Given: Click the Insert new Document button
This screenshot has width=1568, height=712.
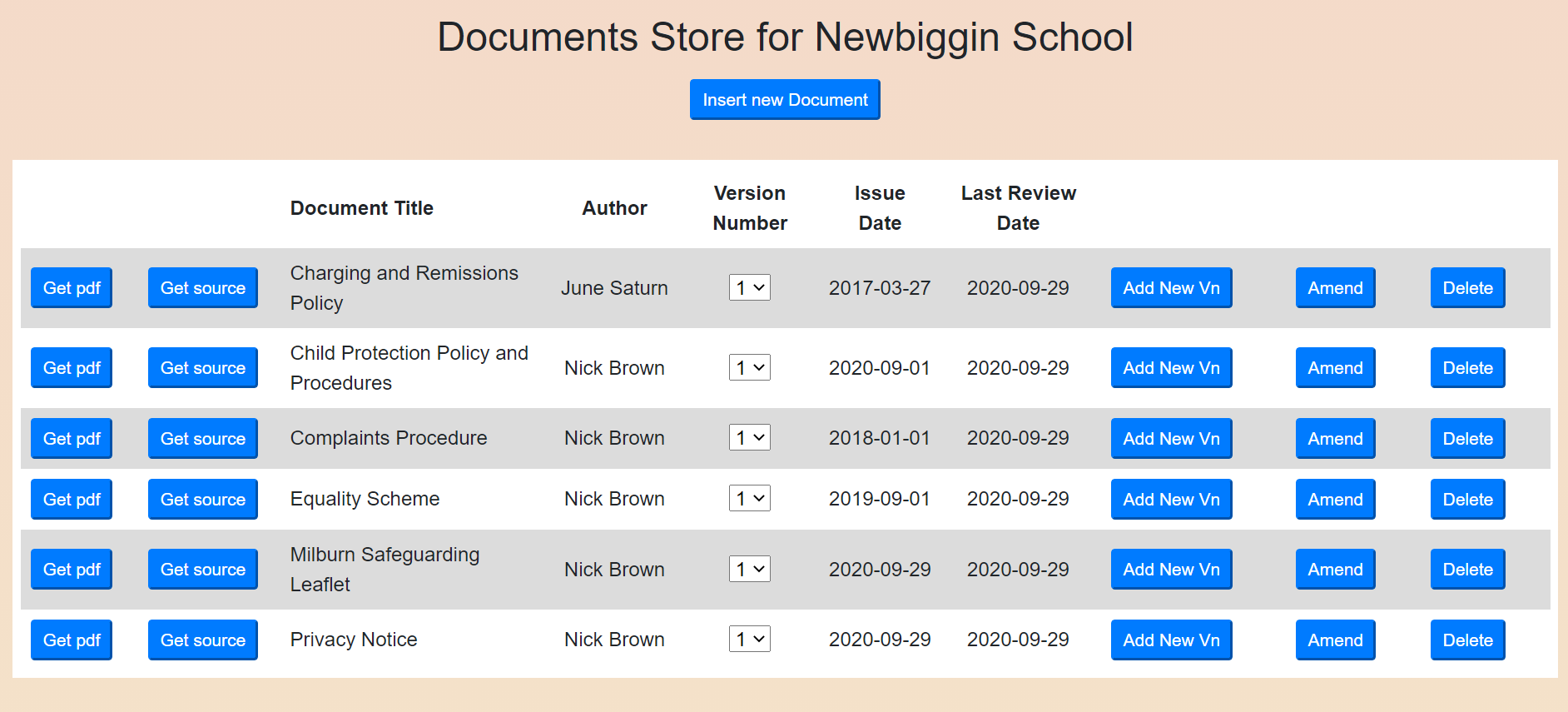Looking at the screenshot, I should click(x=785, y=100).
